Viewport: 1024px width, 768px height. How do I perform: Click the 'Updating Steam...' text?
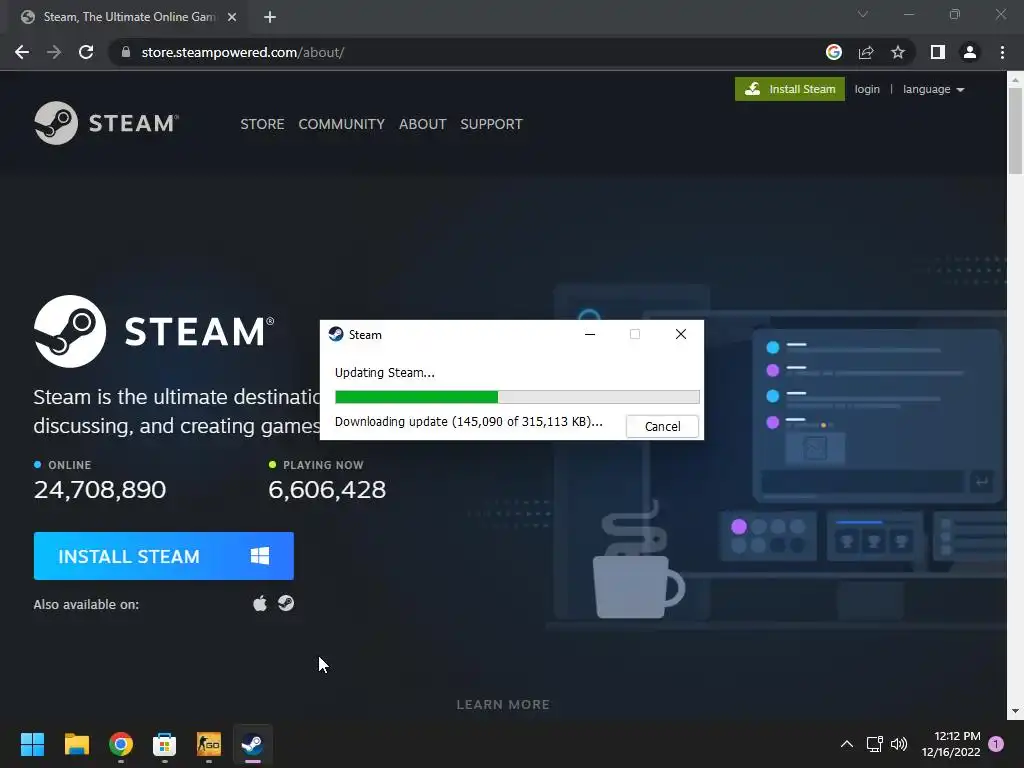tap(385, 373)
